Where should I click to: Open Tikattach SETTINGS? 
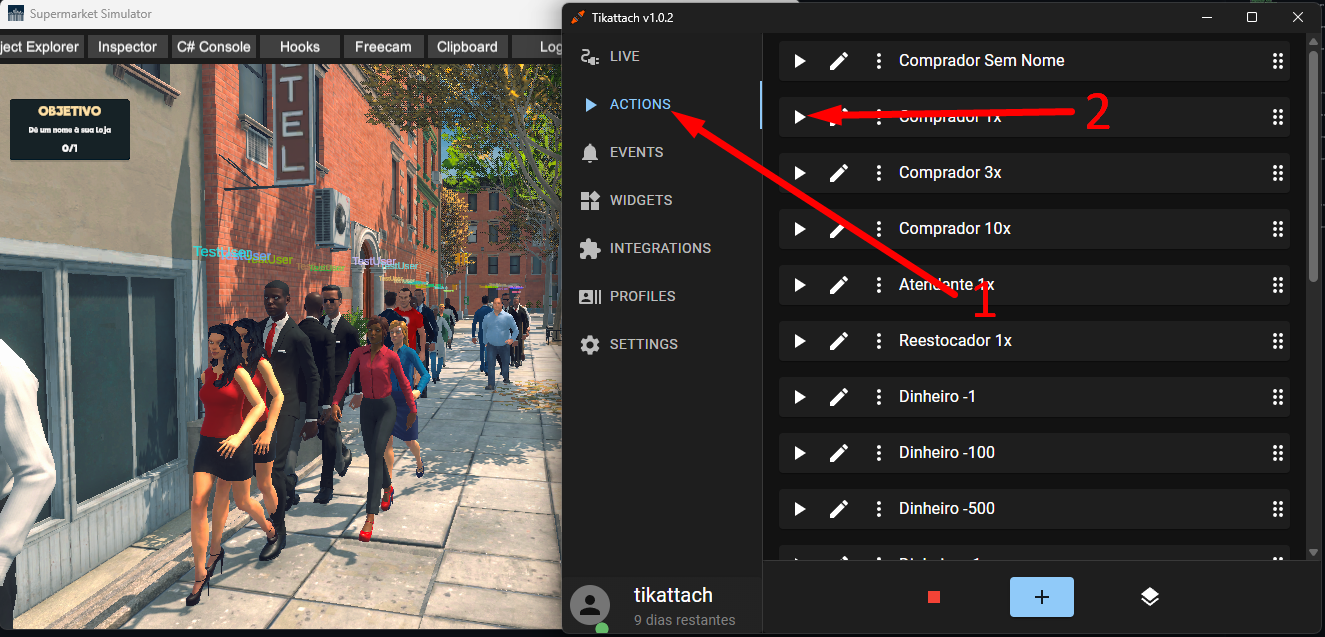(x=662, y=344)
